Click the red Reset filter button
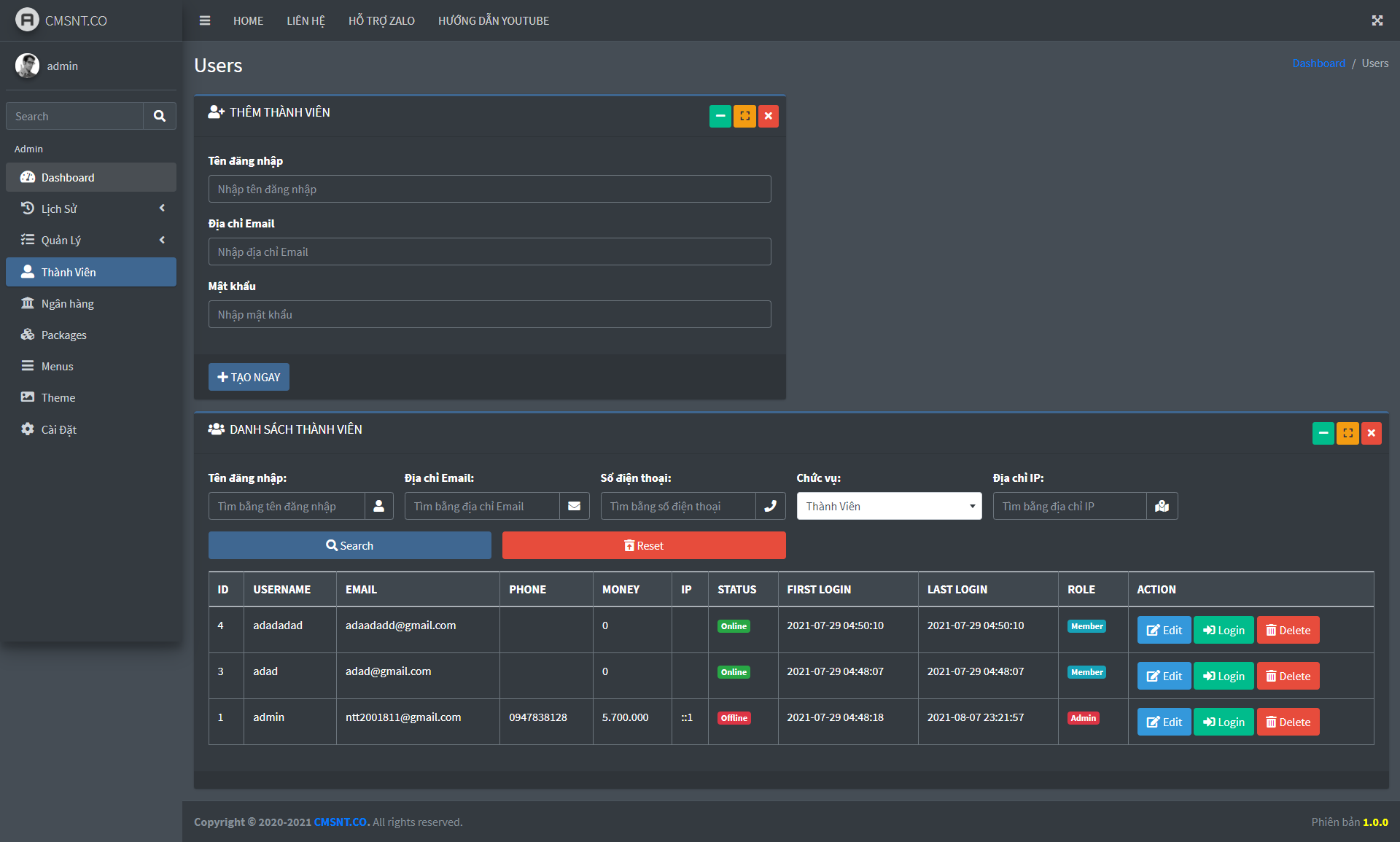Screen dimensions: 1400x842 [643, 545]
